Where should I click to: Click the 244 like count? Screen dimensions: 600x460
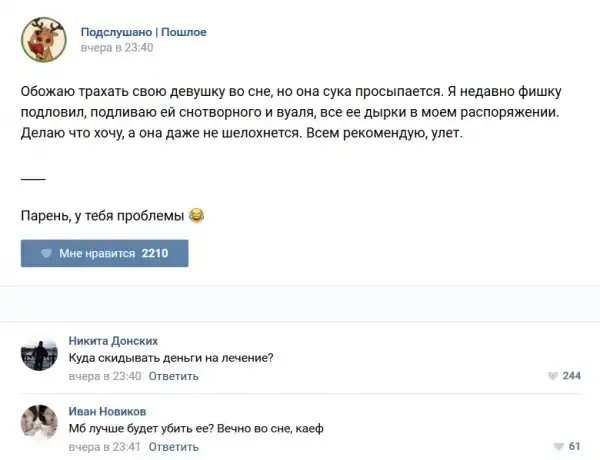tap(572, 376)
